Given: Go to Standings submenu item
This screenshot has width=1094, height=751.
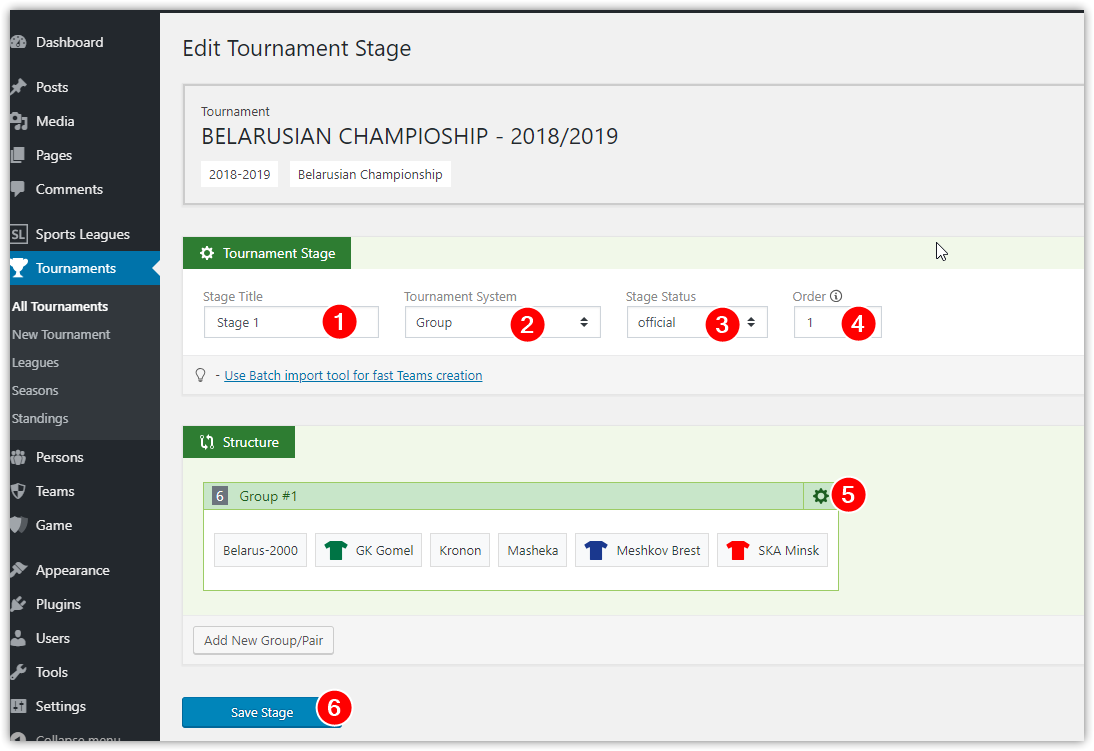Looking at the screenshot, I should click(x=40, y=418).
